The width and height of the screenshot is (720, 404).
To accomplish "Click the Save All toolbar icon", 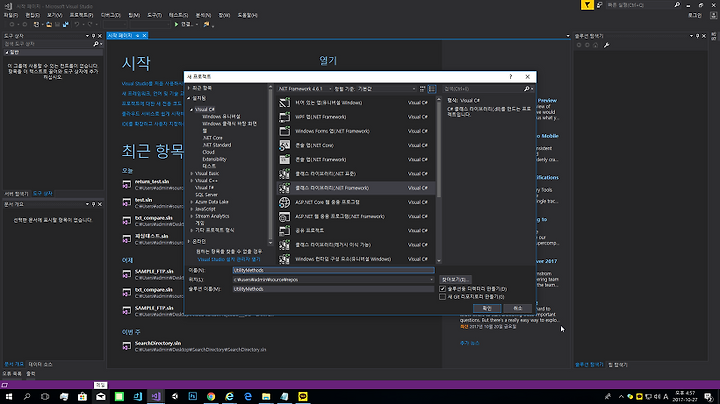I will (x=66, y=24).
